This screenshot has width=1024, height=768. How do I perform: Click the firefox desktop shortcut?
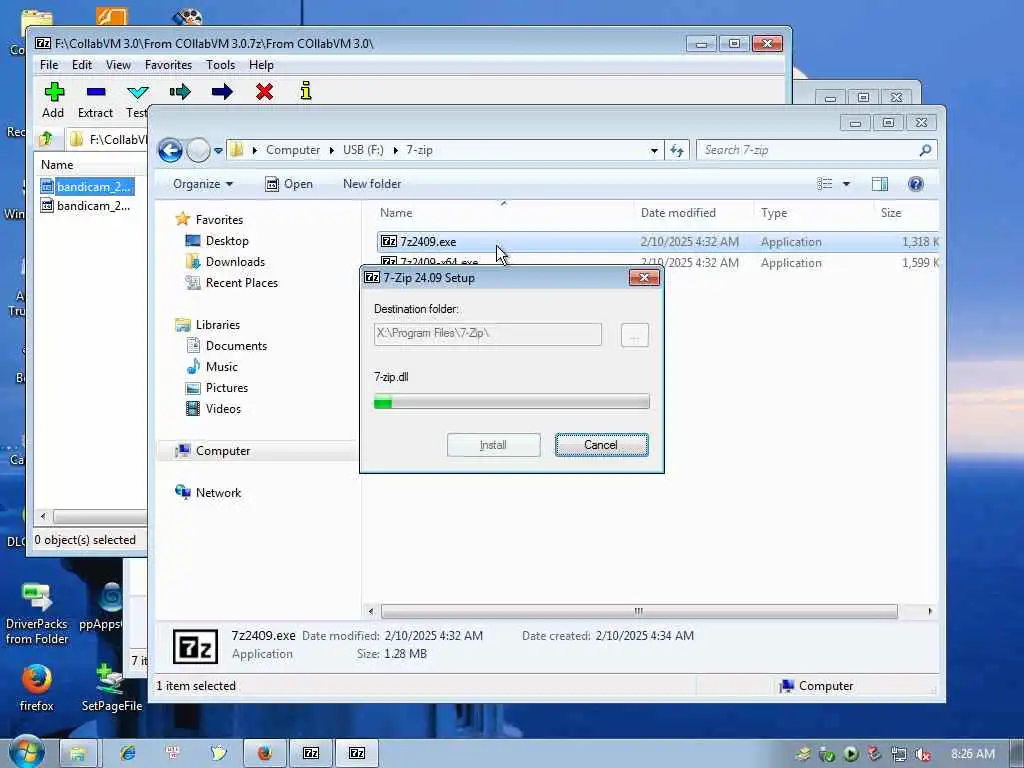[x=37, y=688]
